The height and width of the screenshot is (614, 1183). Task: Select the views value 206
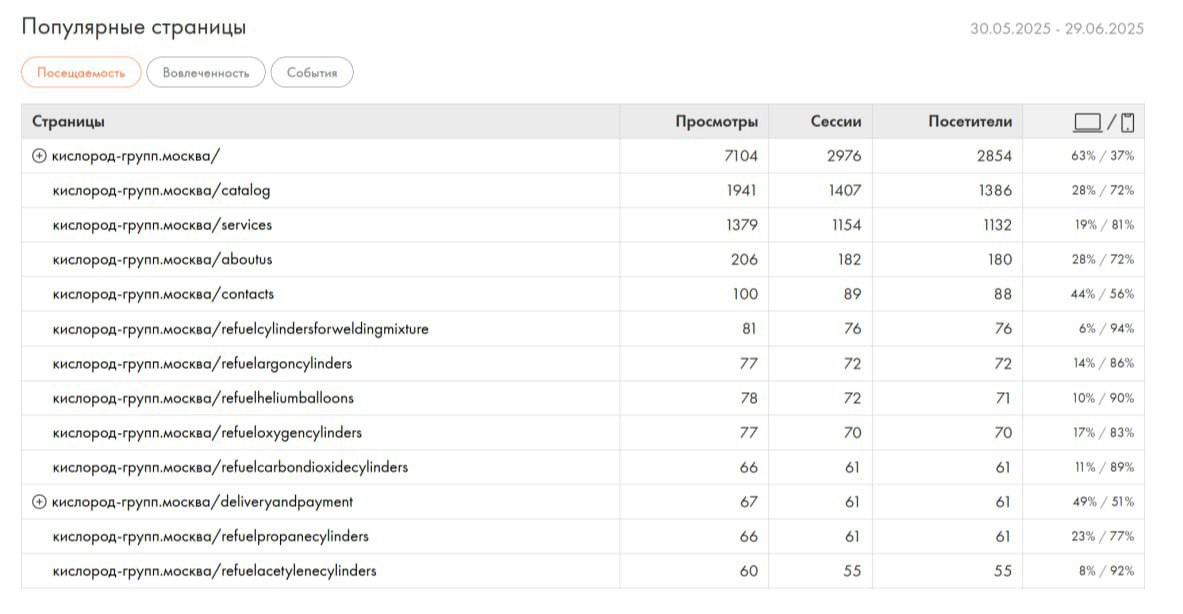(744, 260)
